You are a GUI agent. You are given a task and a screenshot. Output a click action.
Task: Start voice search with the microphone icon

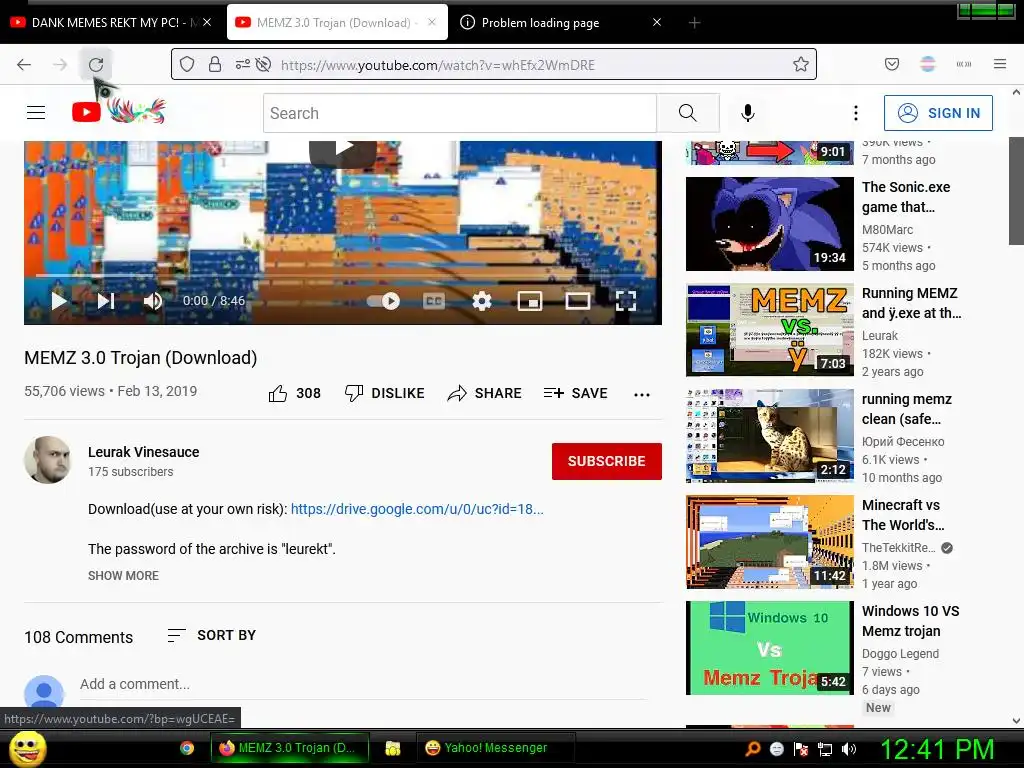(748, 113)
